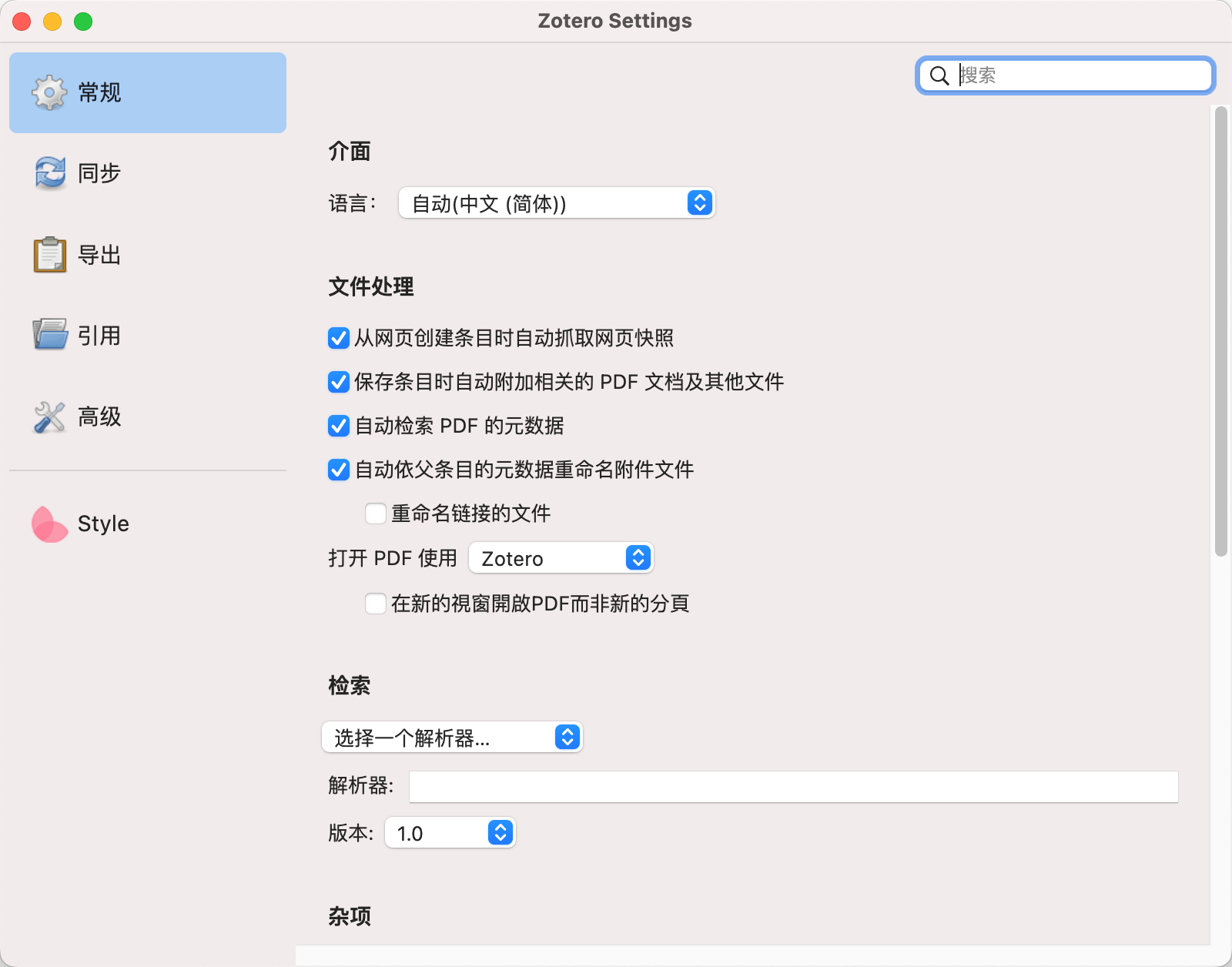Switch to the 引用 settings pane
Image resolution: width=1232 pixels, height=967 pixels.
click(x=148, y=336)
